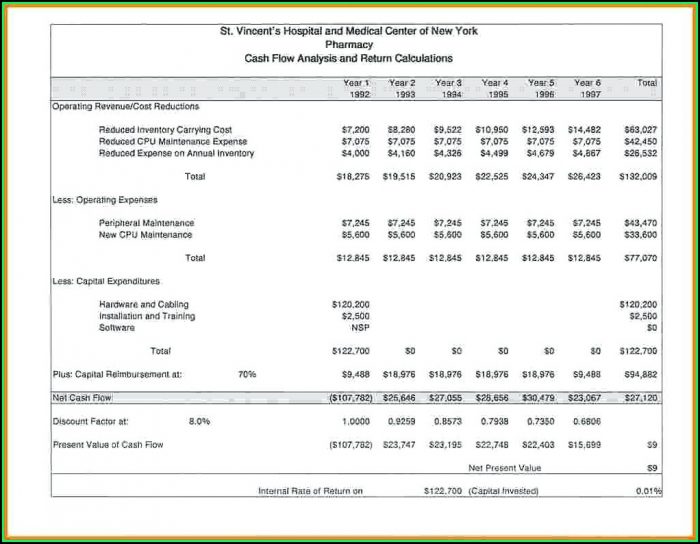Select "Operating Revenue/Cost Reductions" section label

[x=126, y=107]
